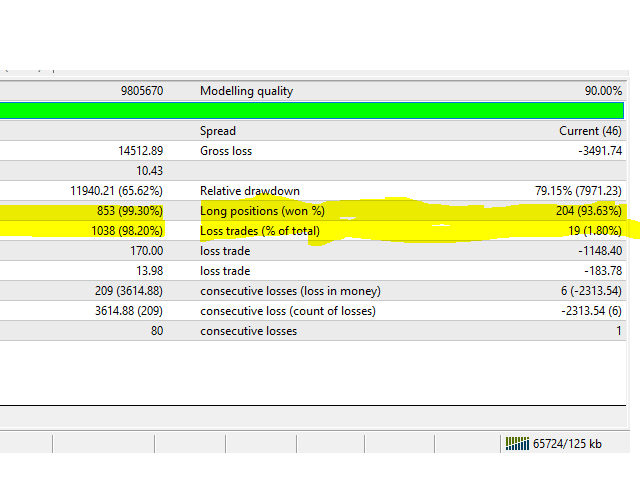The height and width of the screenshot is (480, 640).
Task: Click the -3491.74 gross loss value
Action: click(x=600, y=151)
